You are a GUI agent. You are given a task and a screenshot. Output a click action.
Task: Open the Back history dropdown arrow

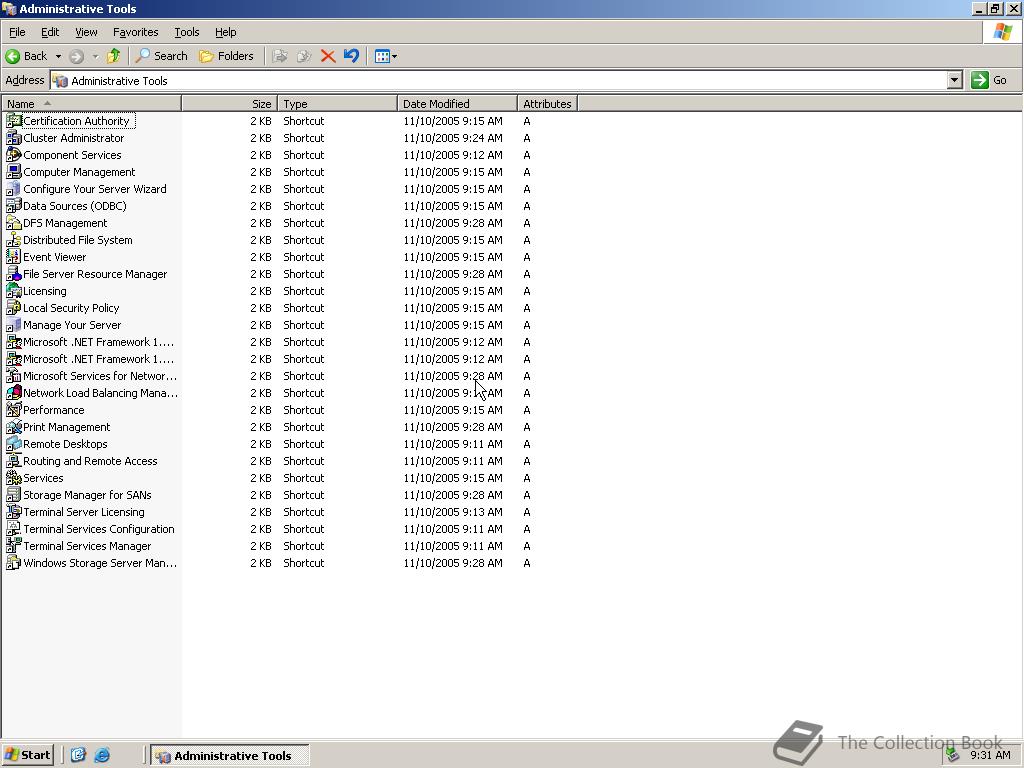(x=58, y=56)
